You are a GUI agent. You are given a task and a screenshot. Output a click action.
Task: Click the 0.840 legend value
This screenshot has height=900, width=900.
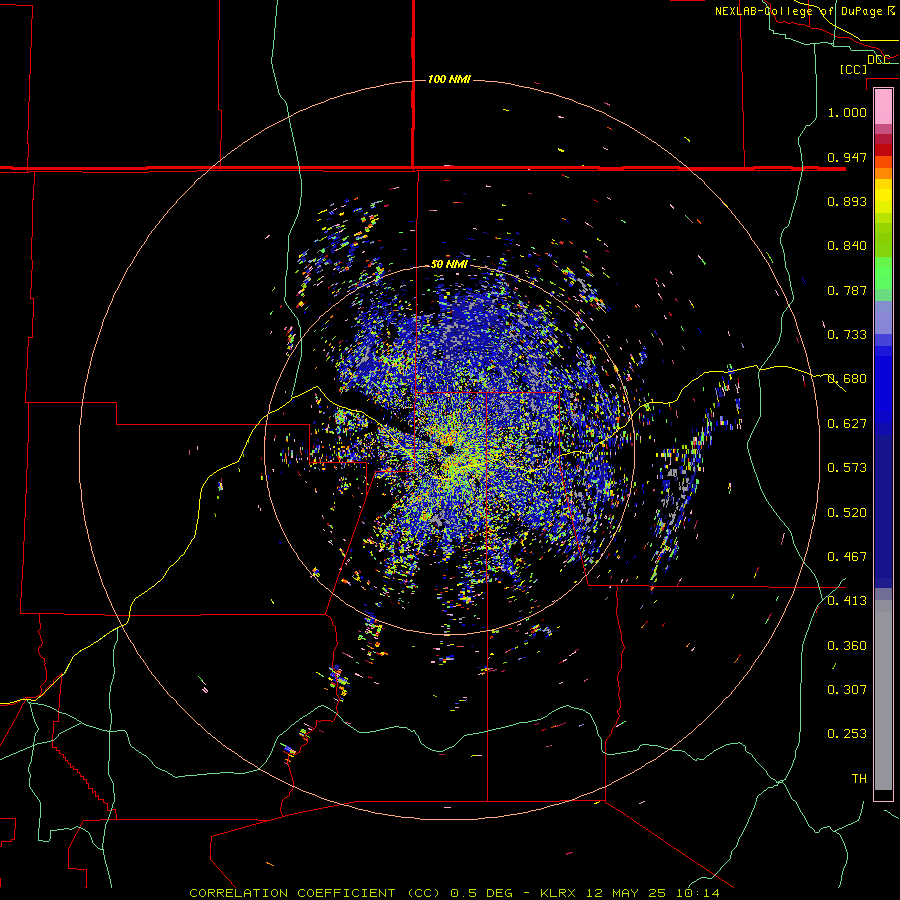(847, 246)
